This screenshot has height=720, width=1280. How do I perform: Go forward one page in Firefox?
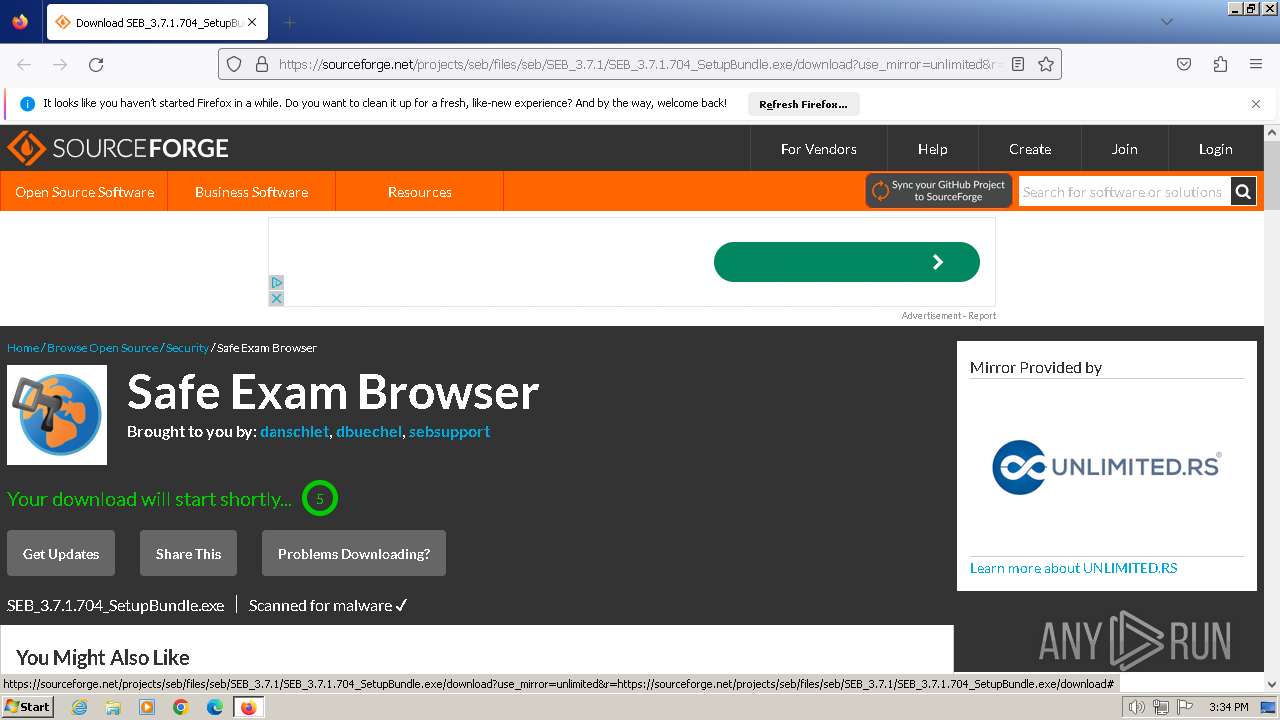point(60,64)
